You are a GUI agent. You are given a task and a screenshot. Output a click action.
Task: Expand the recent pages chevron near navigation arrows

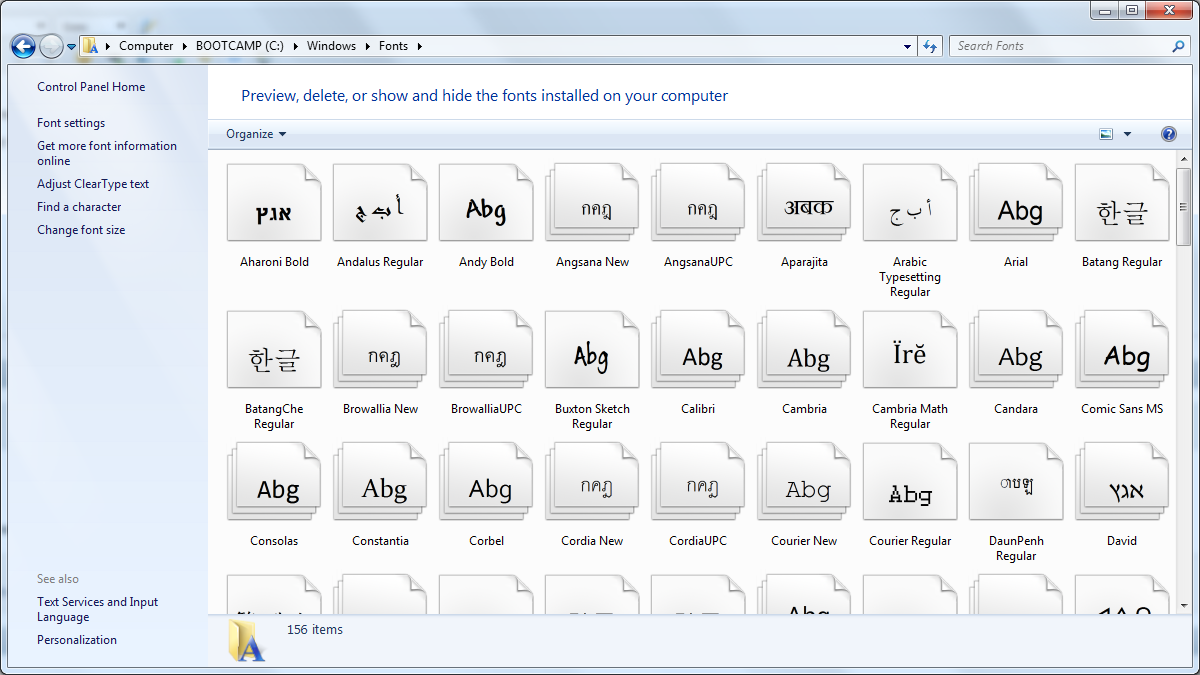click(70, 45)
